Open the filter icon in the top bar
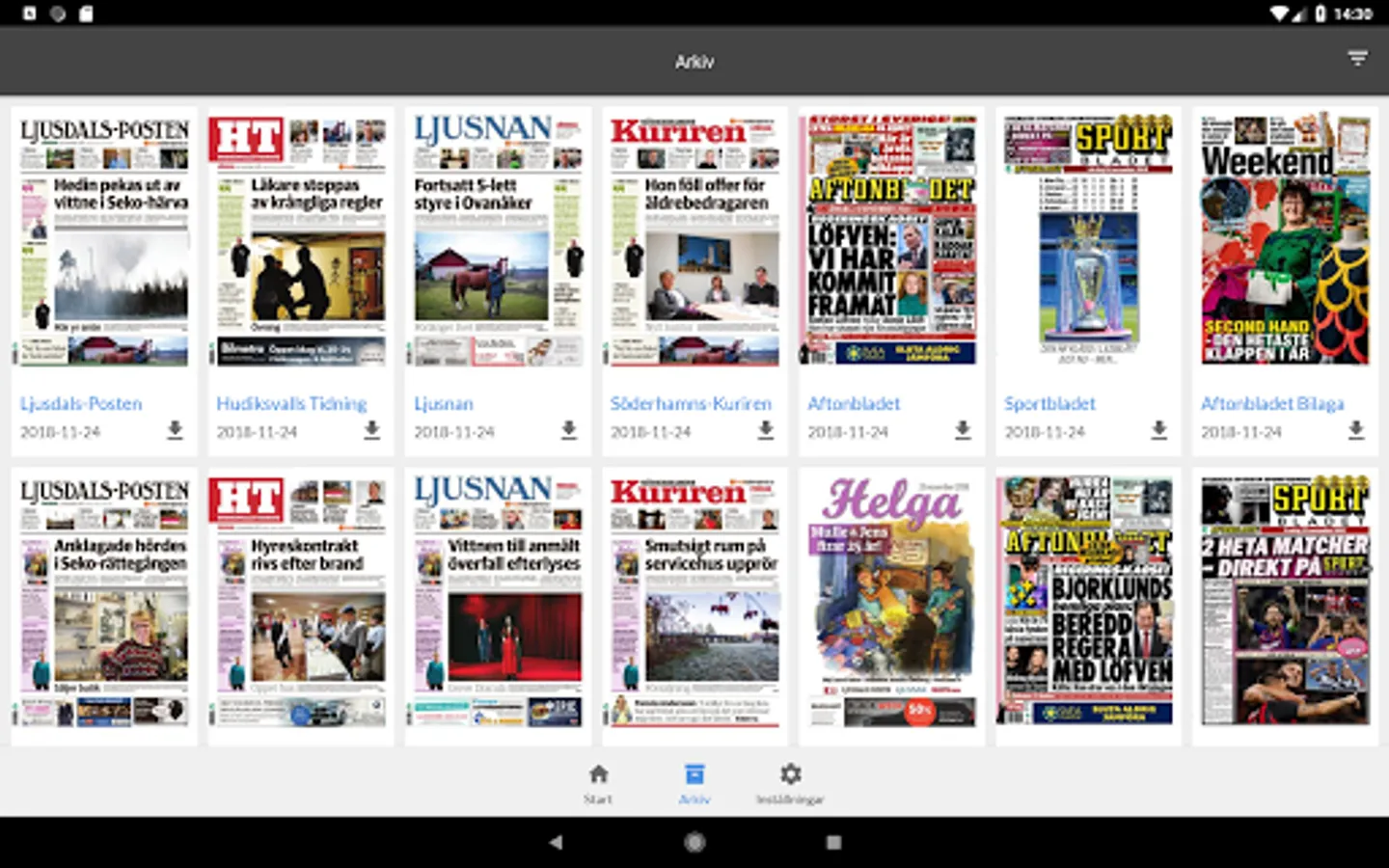The width and height of the screenshot is (1389, 868). (1357, 59)
